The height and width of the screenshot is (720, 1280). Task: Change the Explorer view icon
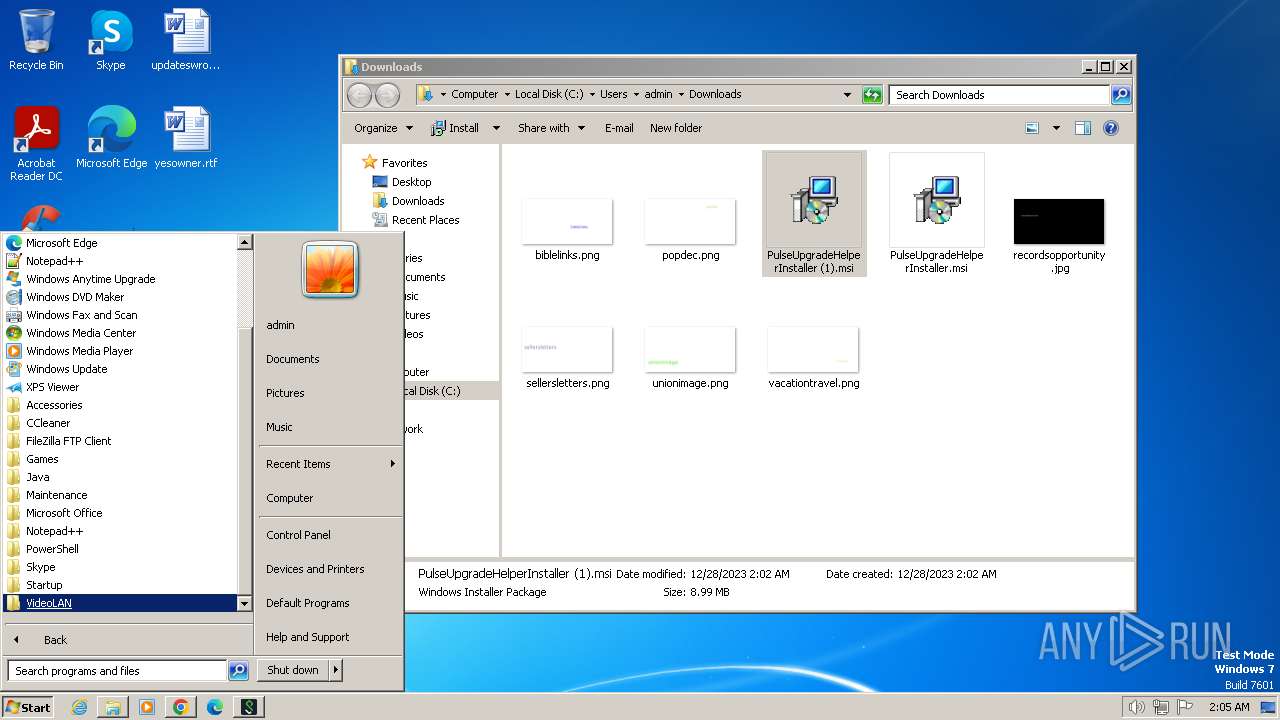tap(1032, 128)
